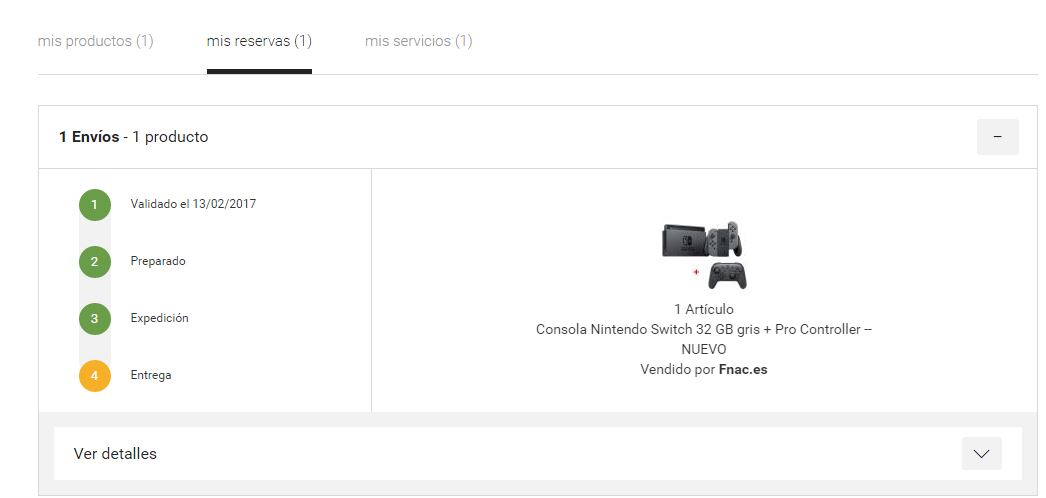Switch to mis productos (1) tab
The image size is (1046, 498).
95,41
